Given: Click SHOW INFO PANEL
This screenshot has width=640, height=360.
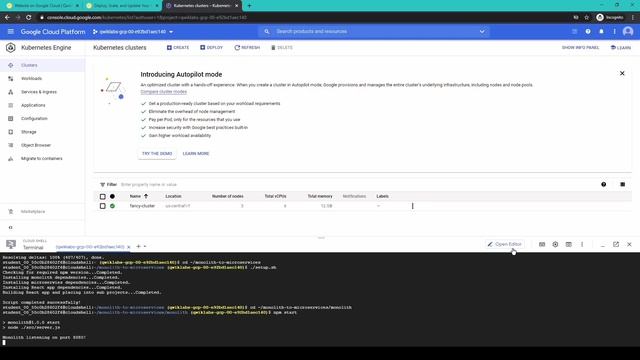Looking at the screenshot, I should pyautogui.click(x=580, y=48).
